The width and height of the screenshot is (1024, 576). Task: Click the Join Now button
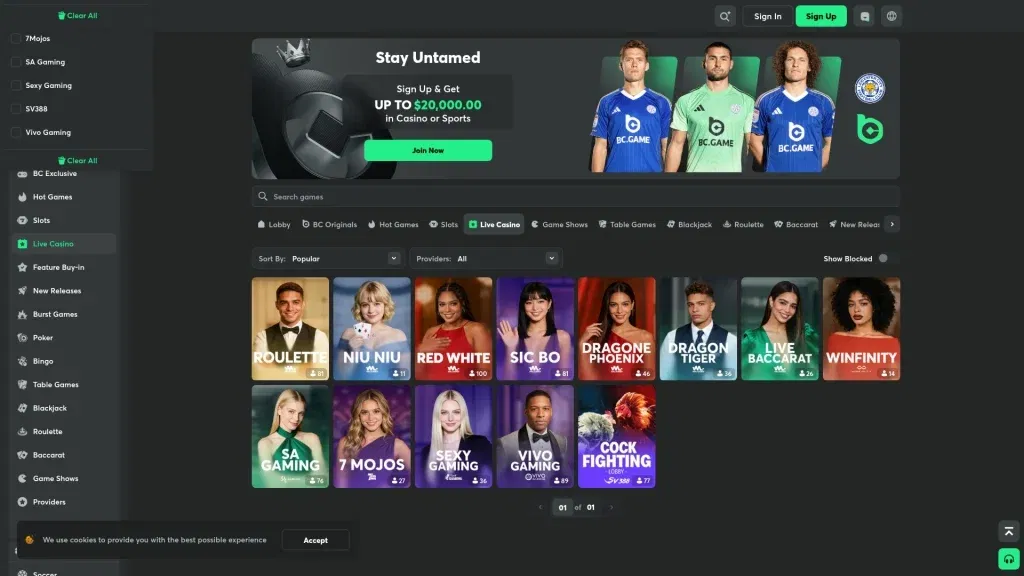click(428, 150)
